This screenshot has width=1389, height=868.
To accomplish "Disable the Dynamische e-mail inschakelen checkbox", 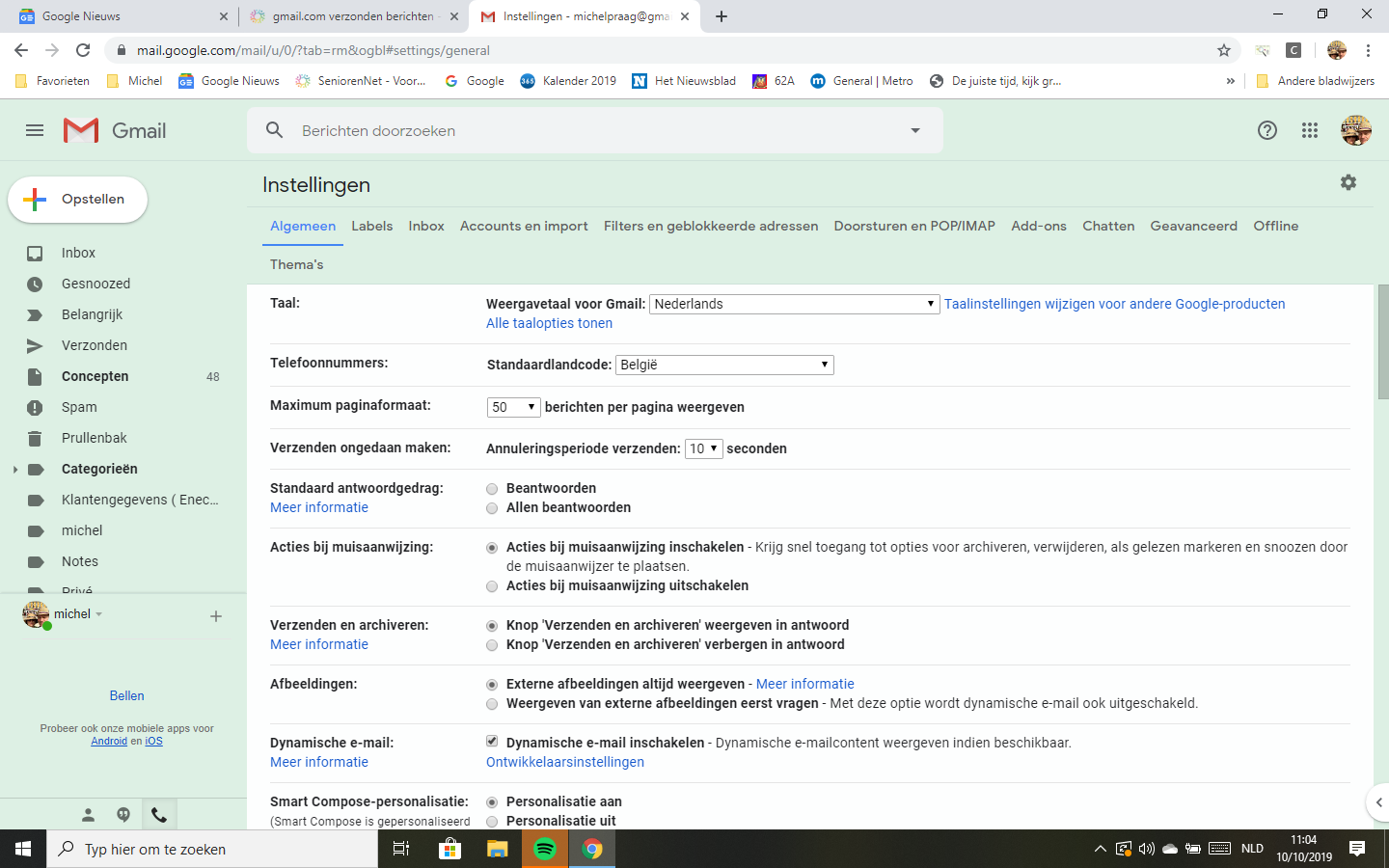I will tap(492, 743).
